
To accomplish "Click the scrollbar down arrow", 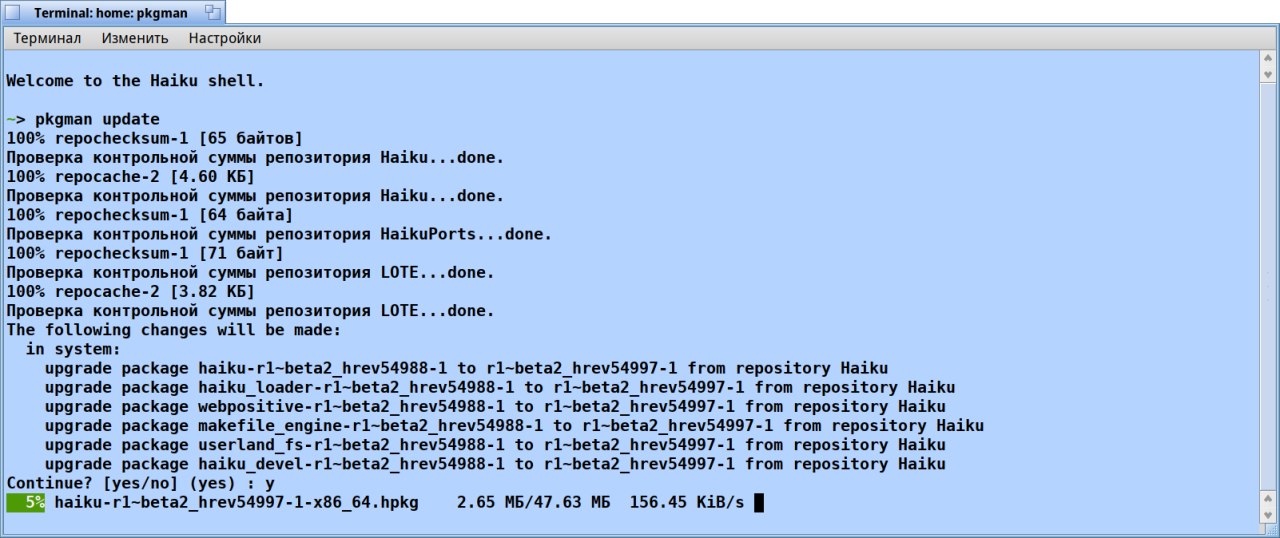I will coord(1268,514).
